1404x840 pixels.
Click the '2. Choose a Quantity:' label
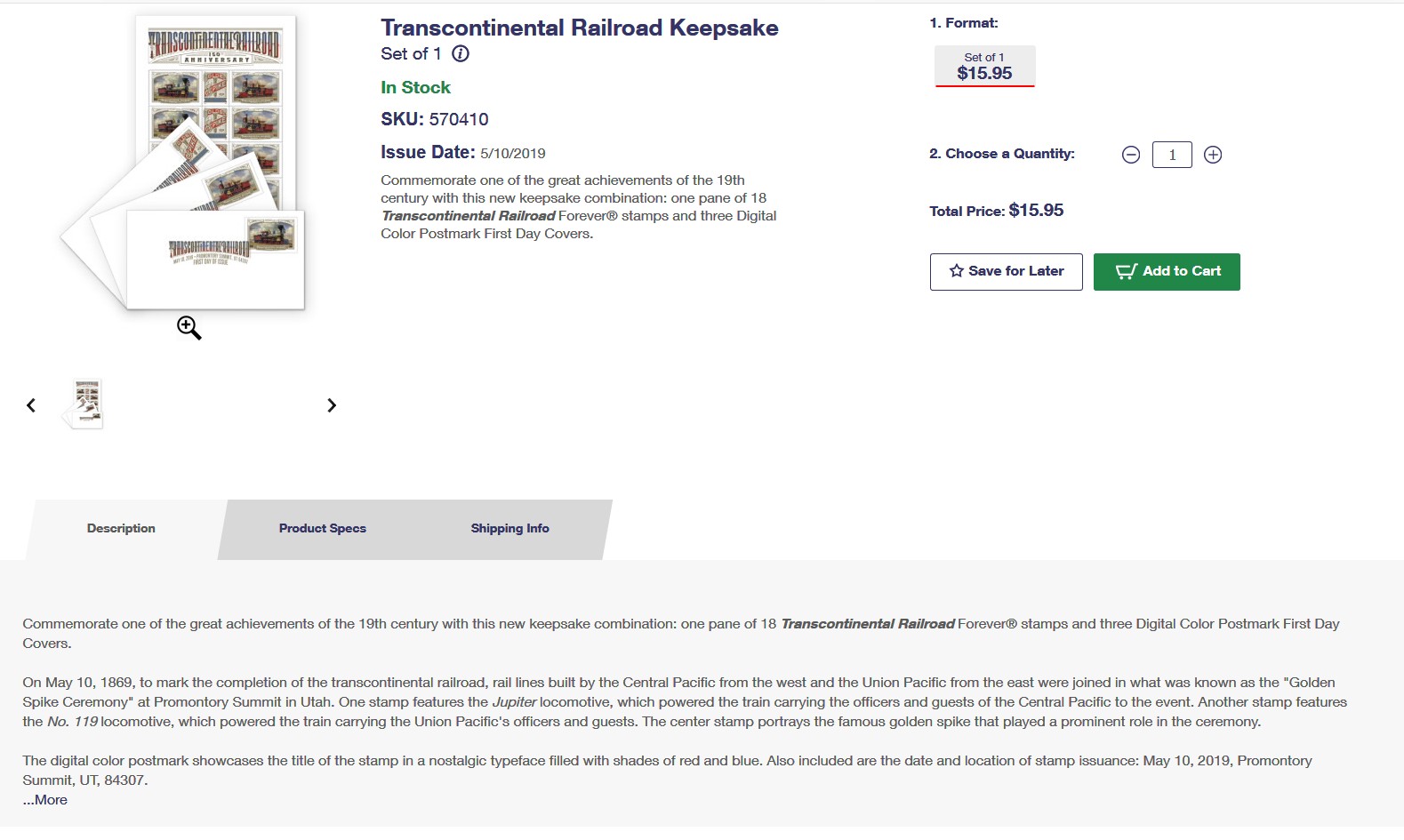coord(1002,154)
